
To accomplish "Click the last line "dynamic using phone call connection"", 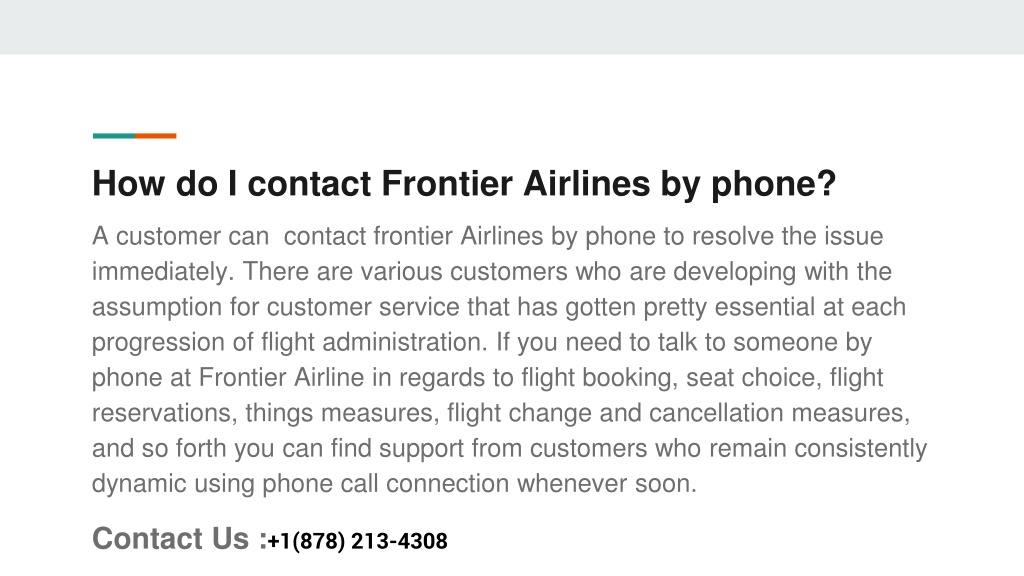I will point(300,485).
